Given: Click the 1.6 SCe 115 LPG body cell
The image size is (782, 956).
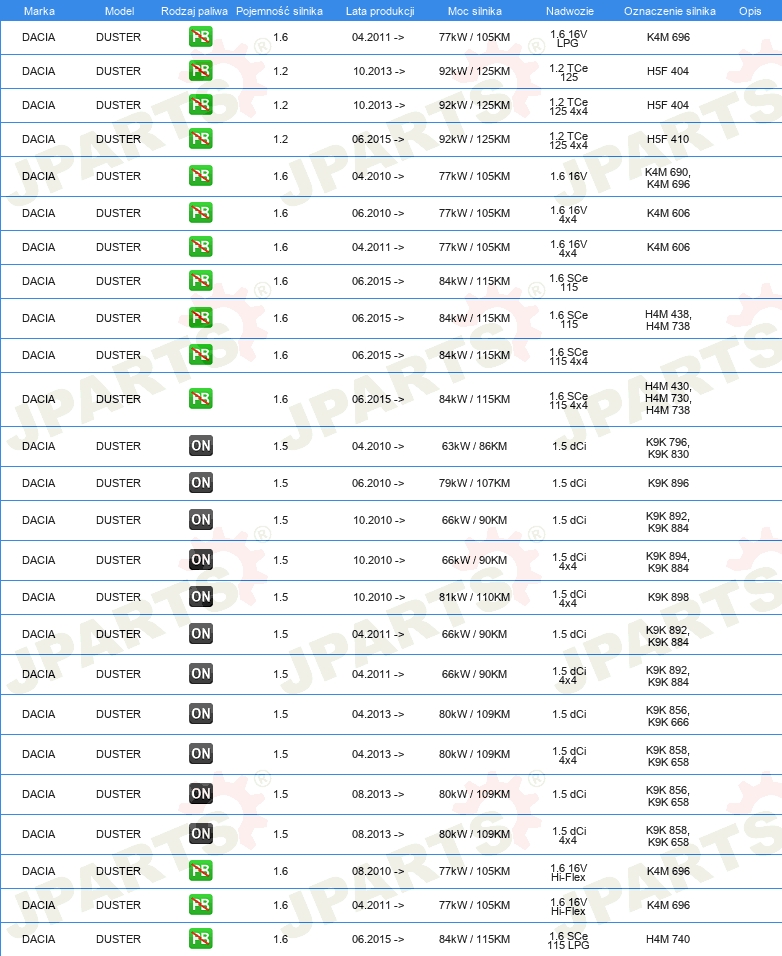Looking at the screenshot, I should click(x=569, y=940).
